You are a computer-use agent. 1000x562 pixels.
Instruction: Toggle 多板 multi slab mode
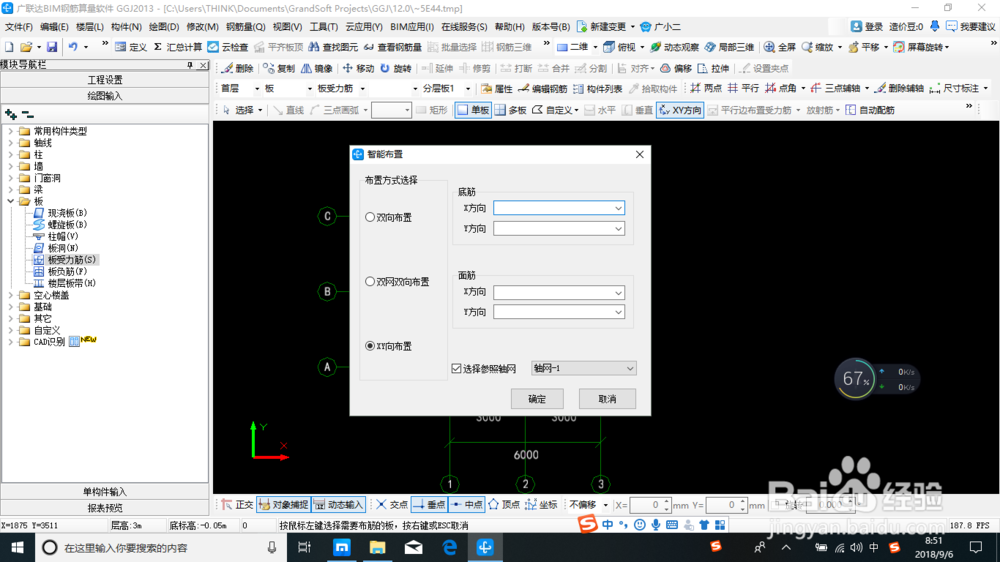510,110
